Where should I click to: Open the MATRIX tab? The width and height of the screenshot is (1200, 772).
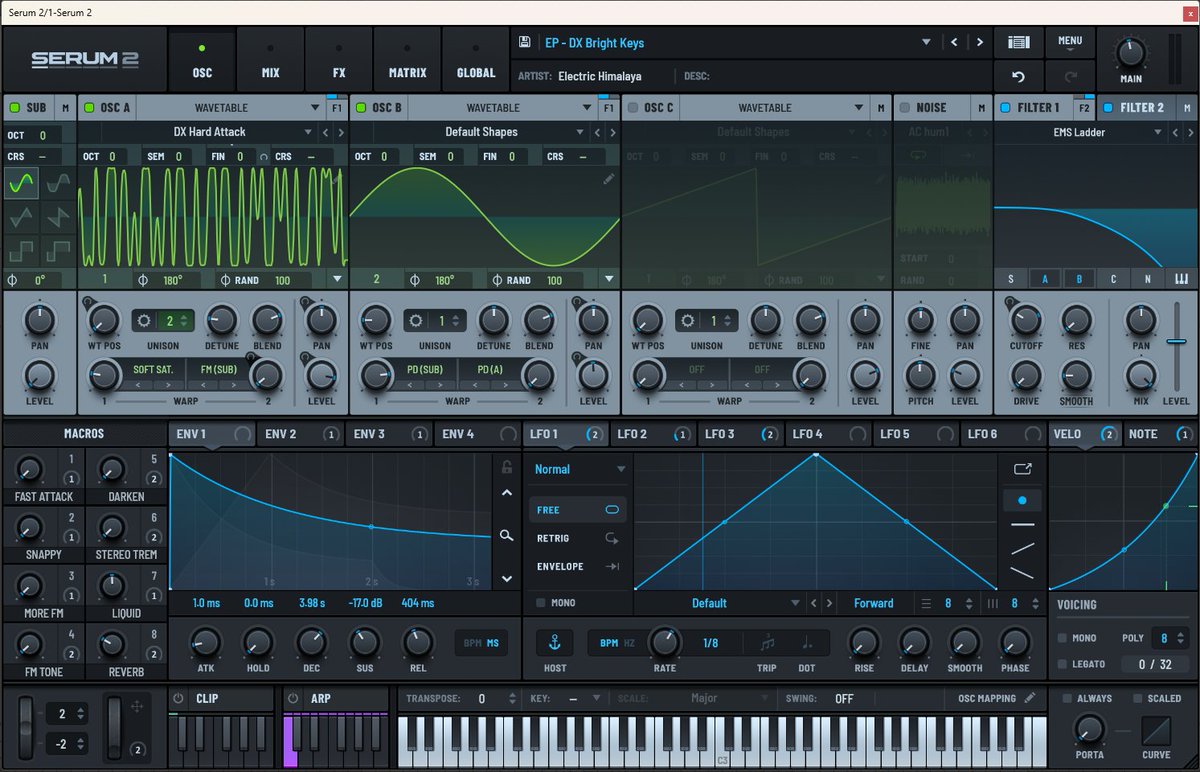(407, 60)
